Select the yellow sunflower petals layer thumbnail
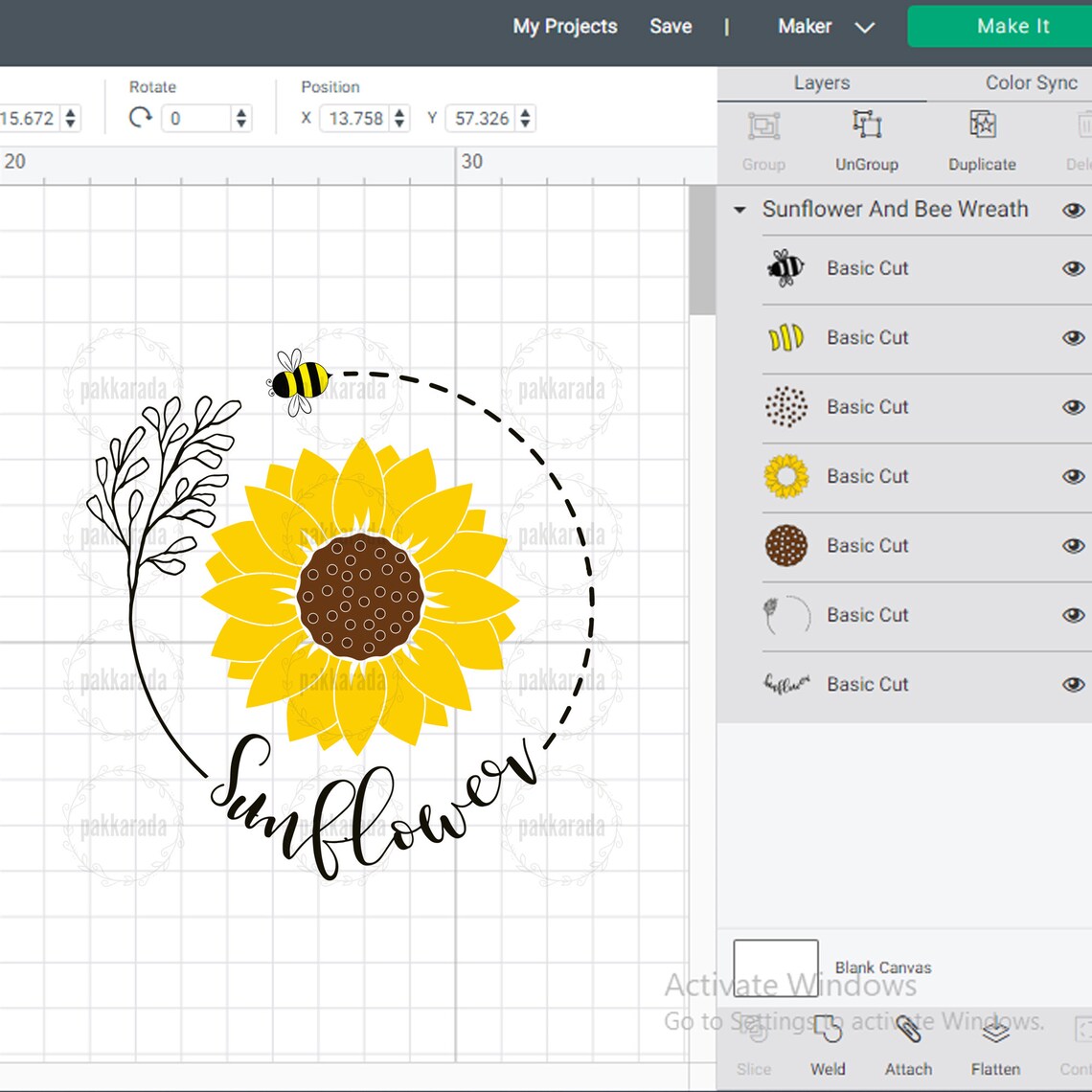This screenshot has width=1092, height=1092. (x=786, y=476)
